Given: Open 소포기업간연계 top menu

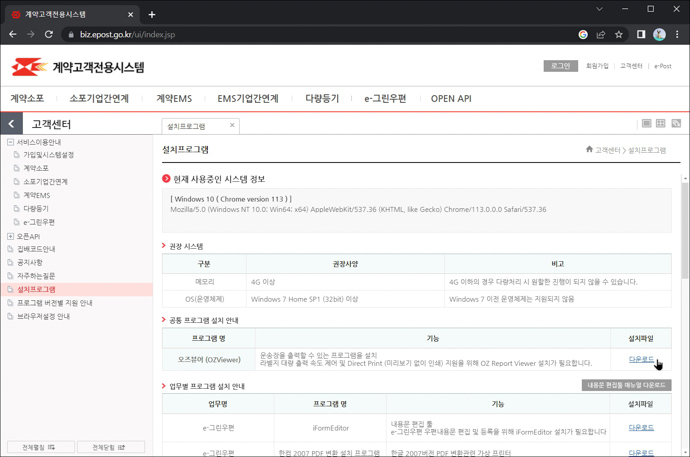Looking at the screenshot, I should tap(99, 98).
